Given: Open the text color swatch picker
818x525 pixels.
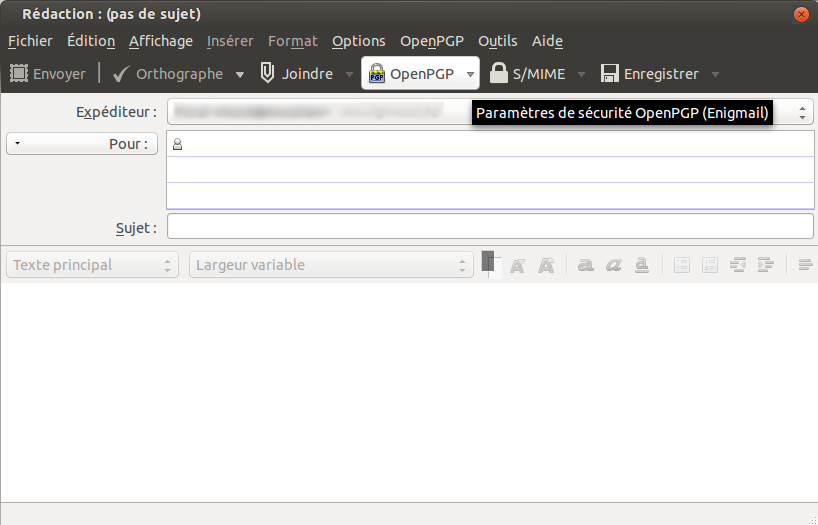Looking at the screenshot, I should 489,264.
